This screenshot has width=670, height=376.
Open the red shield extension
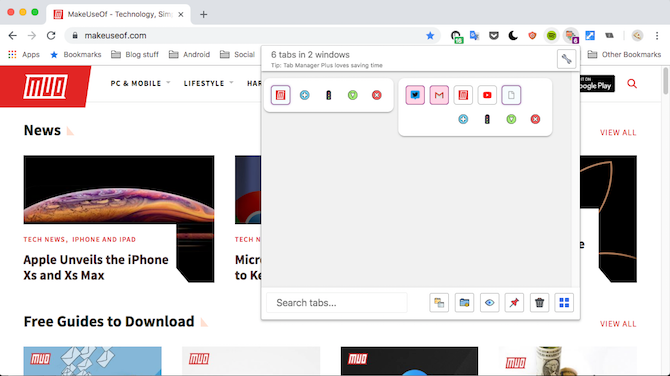pos(532,35)
